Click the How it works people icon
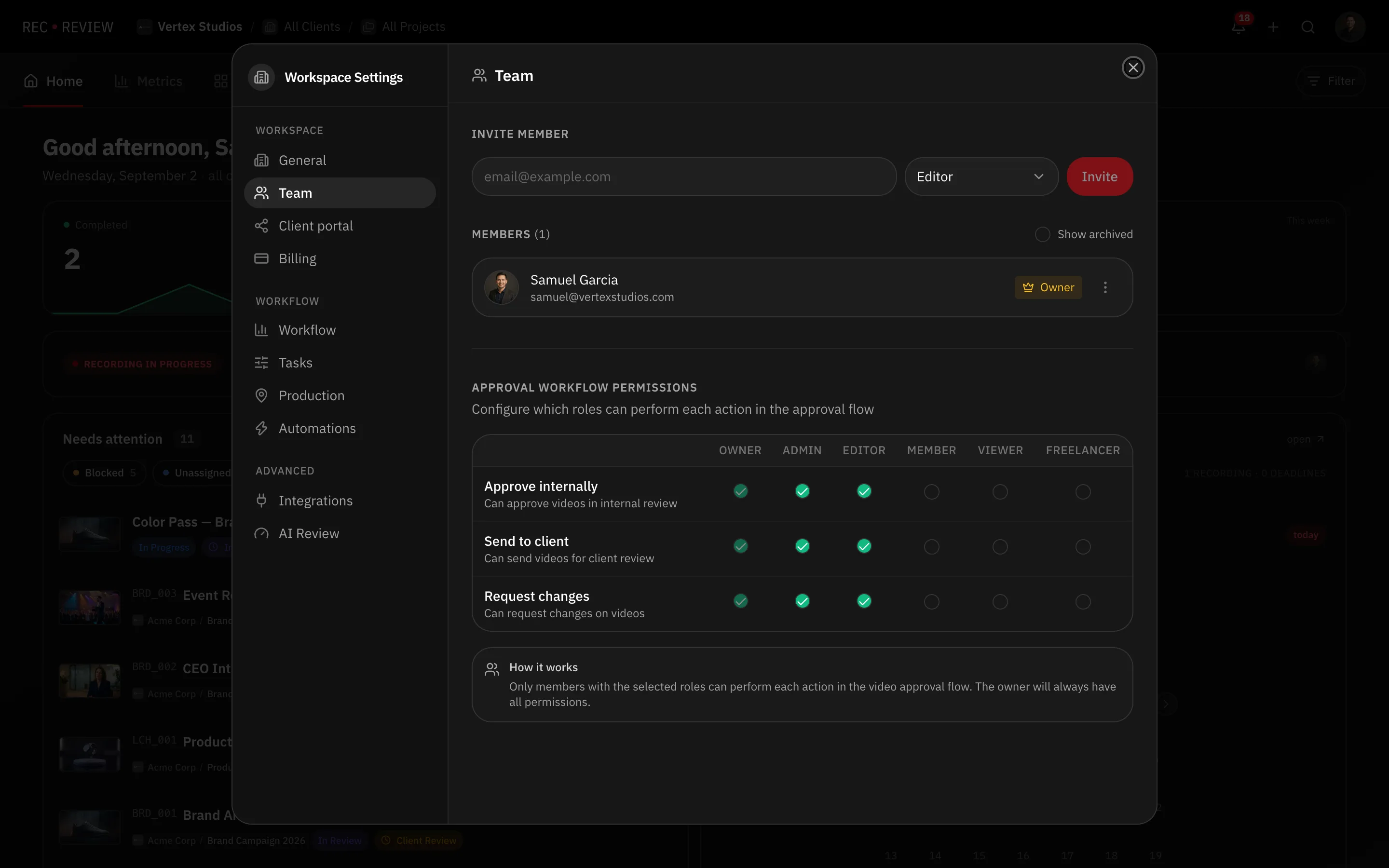Screen dimensions: 1389x868 point(492,669)
